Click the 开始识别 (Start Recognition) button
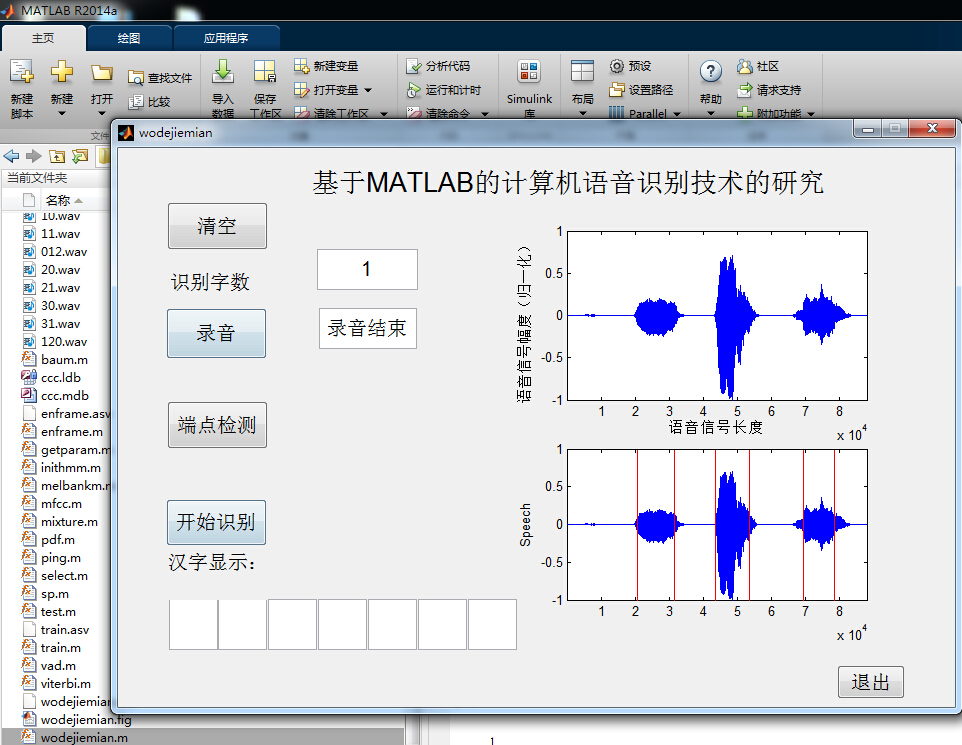The width and height of the screenshot is (962, 745). click(x=217, y=522)
